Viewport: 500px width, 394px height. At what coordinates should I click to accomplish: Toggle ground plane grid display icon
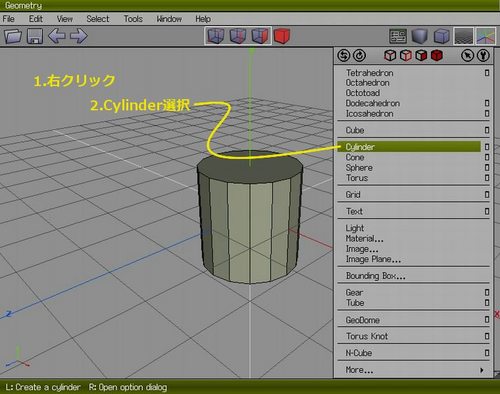pyautogui.click(x=464, y=36)
